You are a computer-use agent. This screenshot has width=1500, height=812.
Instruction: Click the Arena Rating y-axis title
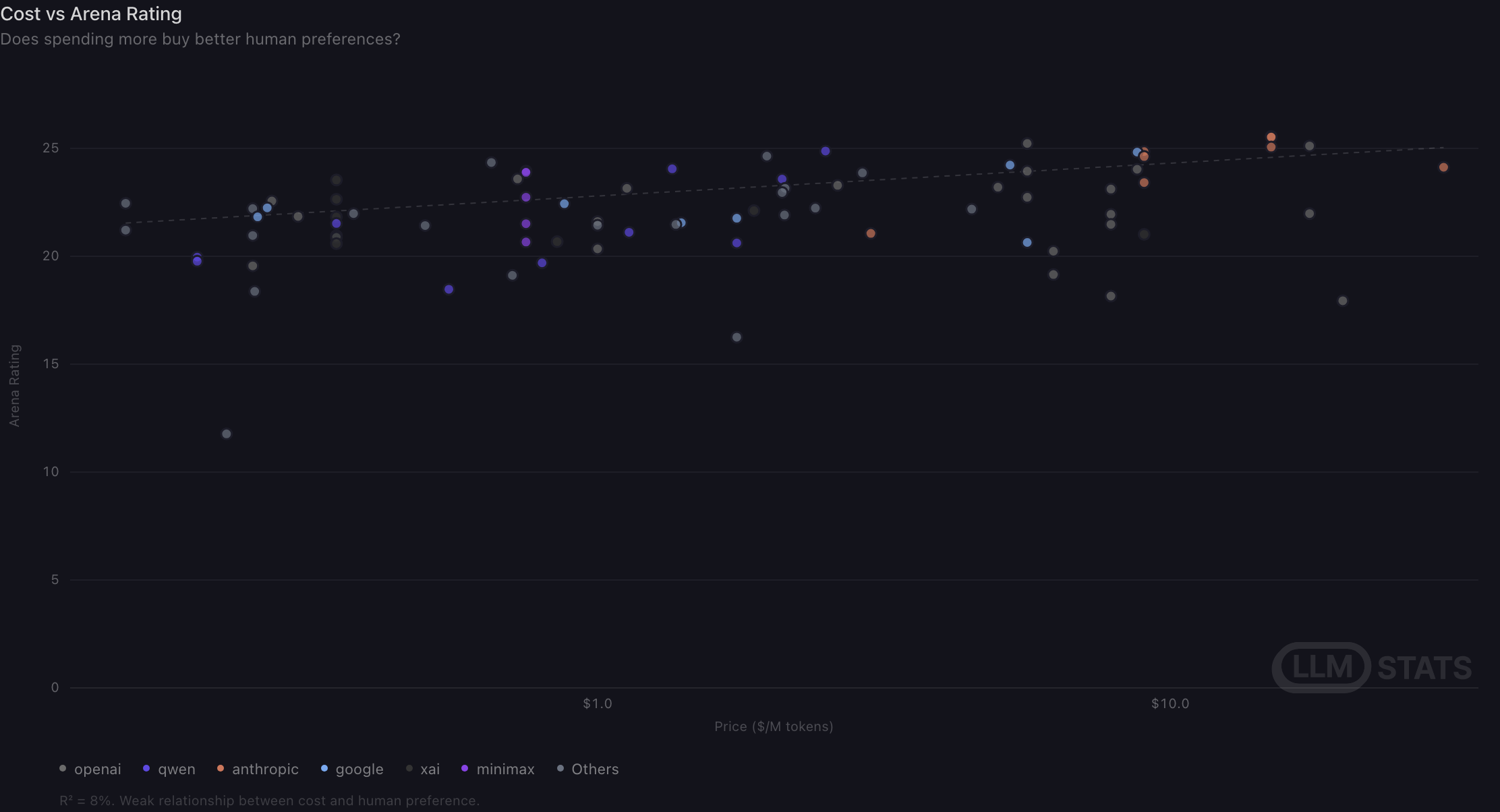click(14, 385)
